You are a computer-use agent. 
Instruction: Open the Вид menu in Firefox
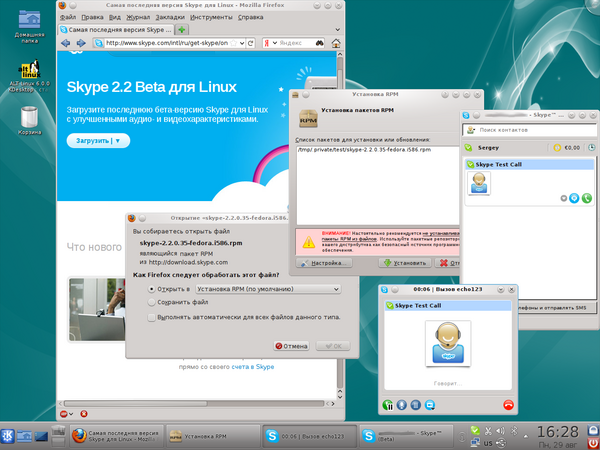[x=115, y=17]
